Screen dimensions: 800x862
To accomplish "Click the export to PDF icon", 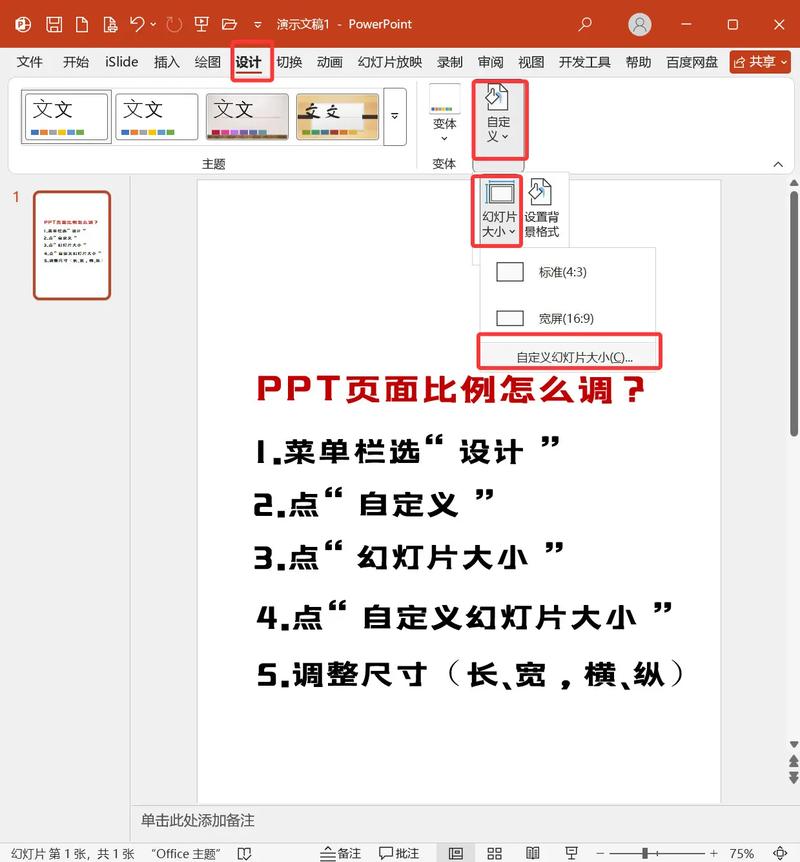I will 111,24.
